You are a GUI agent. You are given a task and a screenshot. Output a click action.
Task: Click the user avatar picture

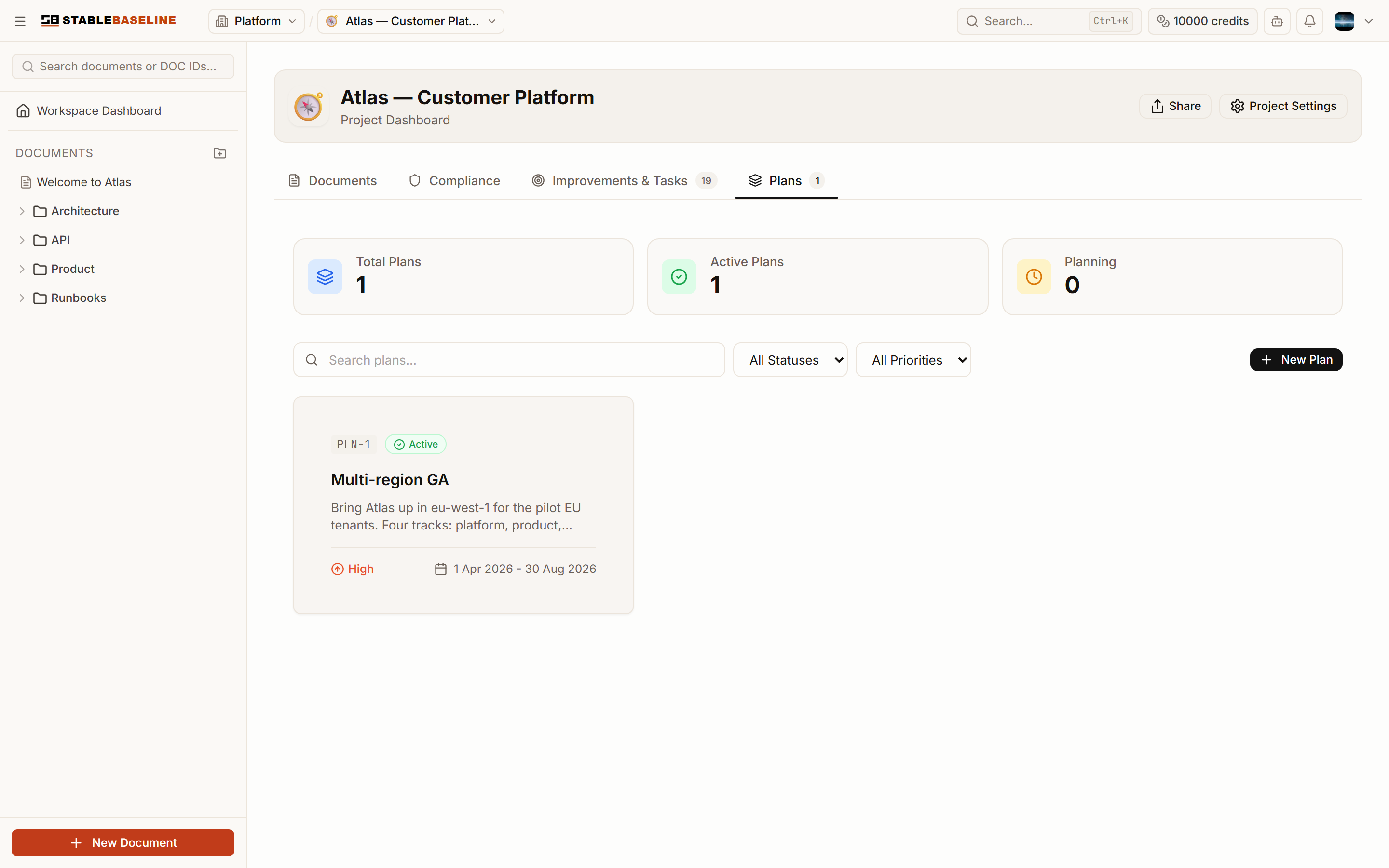(1344, 21)
